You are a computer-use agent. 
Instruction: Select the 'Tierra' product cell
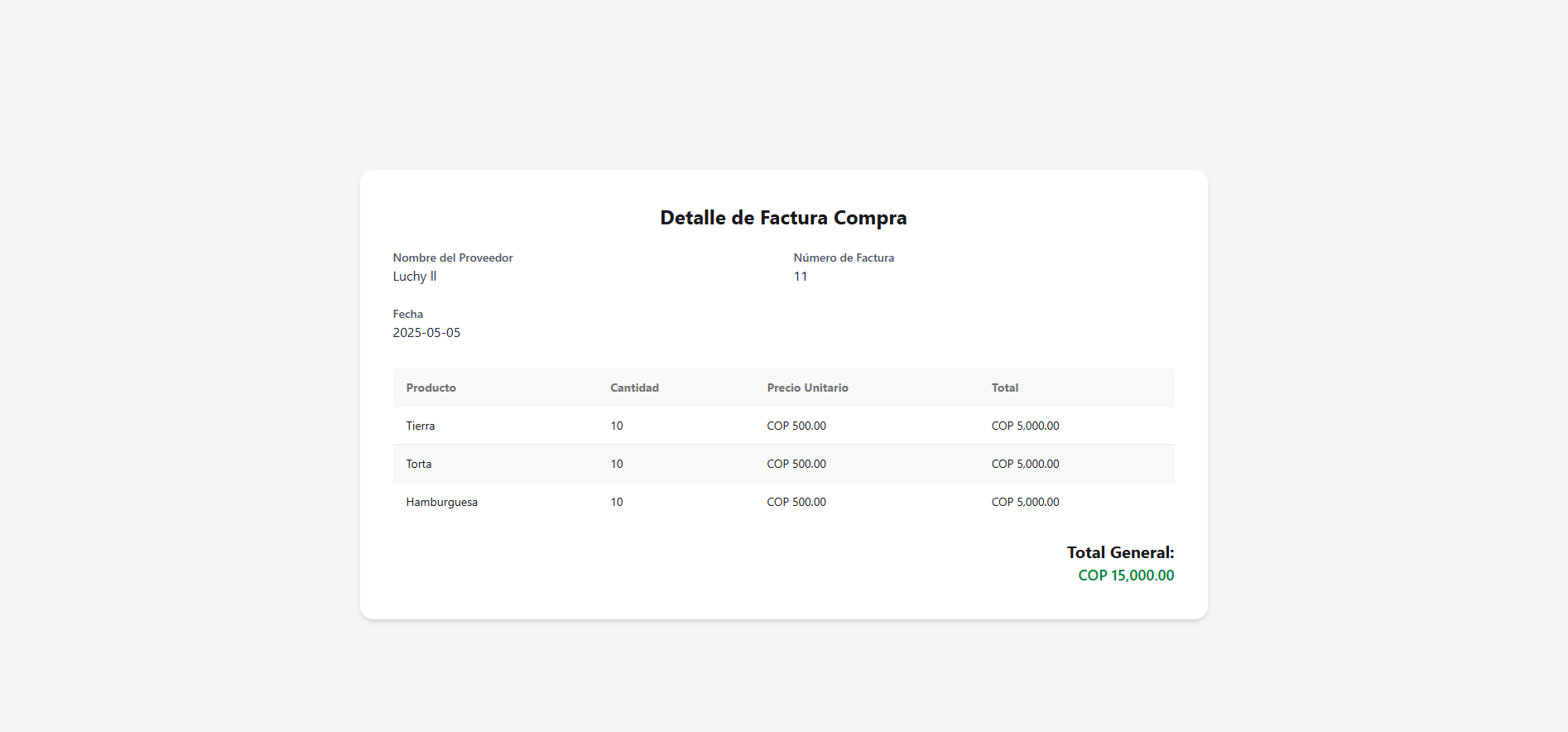[x=421, y=426]
